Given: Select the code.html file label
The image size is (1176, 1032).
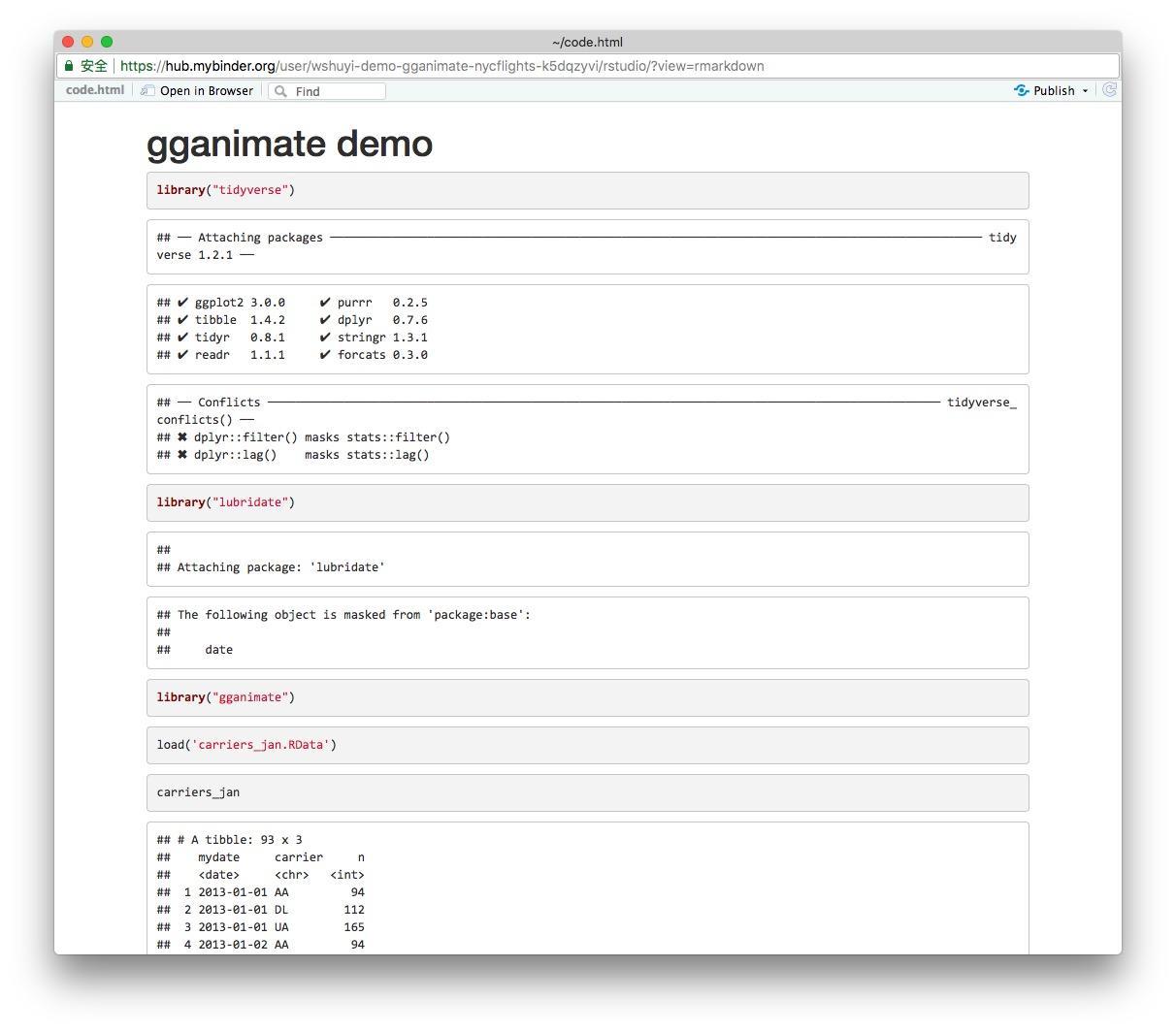Looking at the screenshot, I should [x=95, y=90].
